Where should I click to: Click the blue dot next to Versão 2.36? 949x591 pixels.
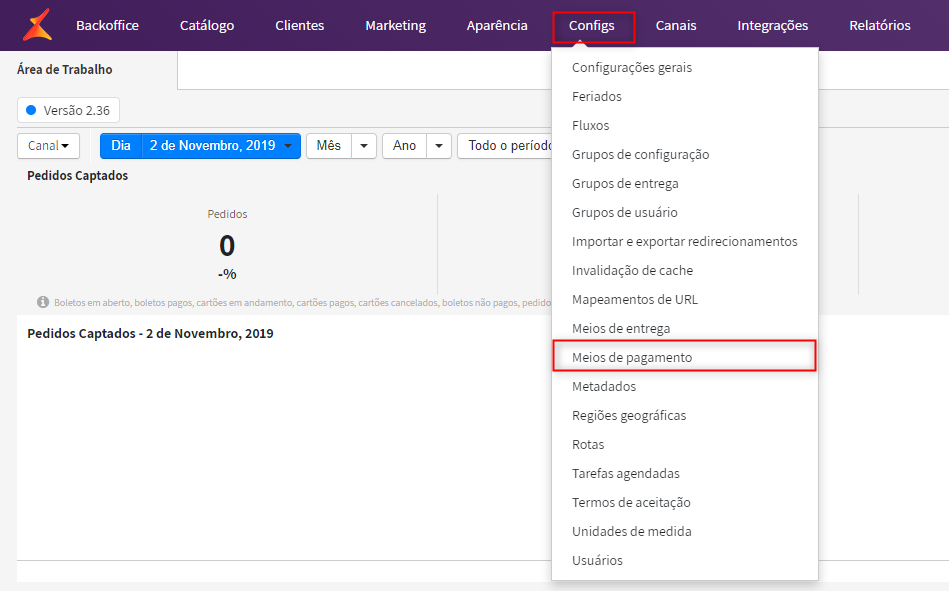click(x=31, y=110)
